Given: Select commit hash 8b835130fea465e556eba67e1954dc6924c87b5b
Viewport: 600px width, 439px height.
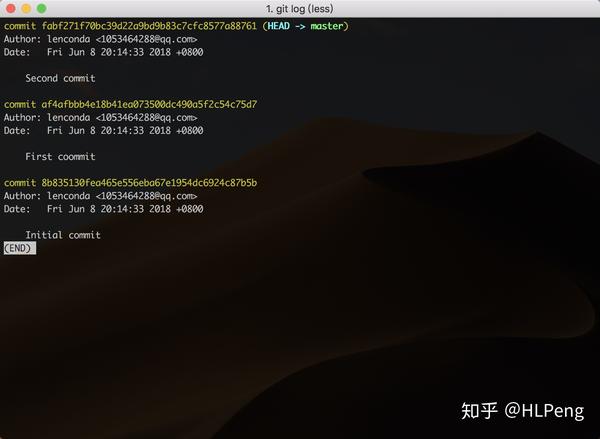Looking at the screenshot, I should (x=149, y=183).
